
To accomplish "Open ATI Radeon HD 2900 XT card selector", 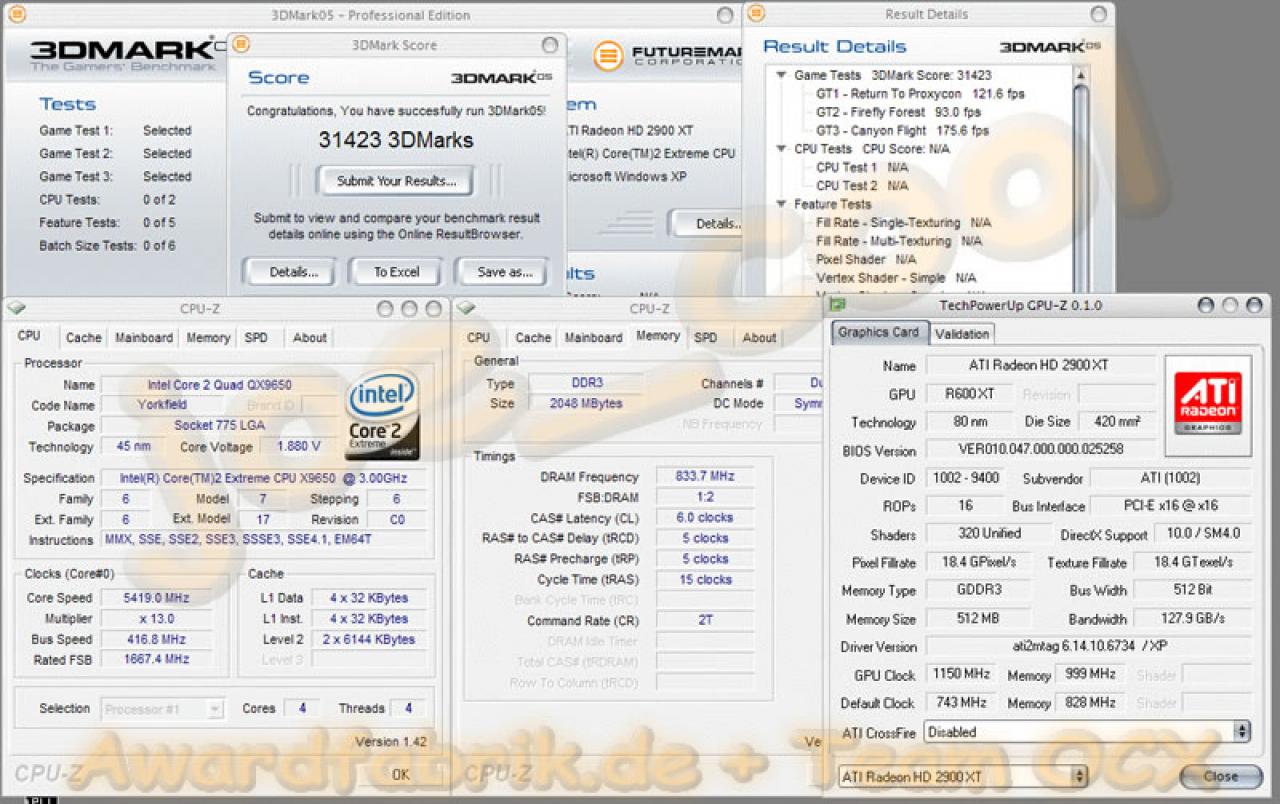I will (961, 776).
